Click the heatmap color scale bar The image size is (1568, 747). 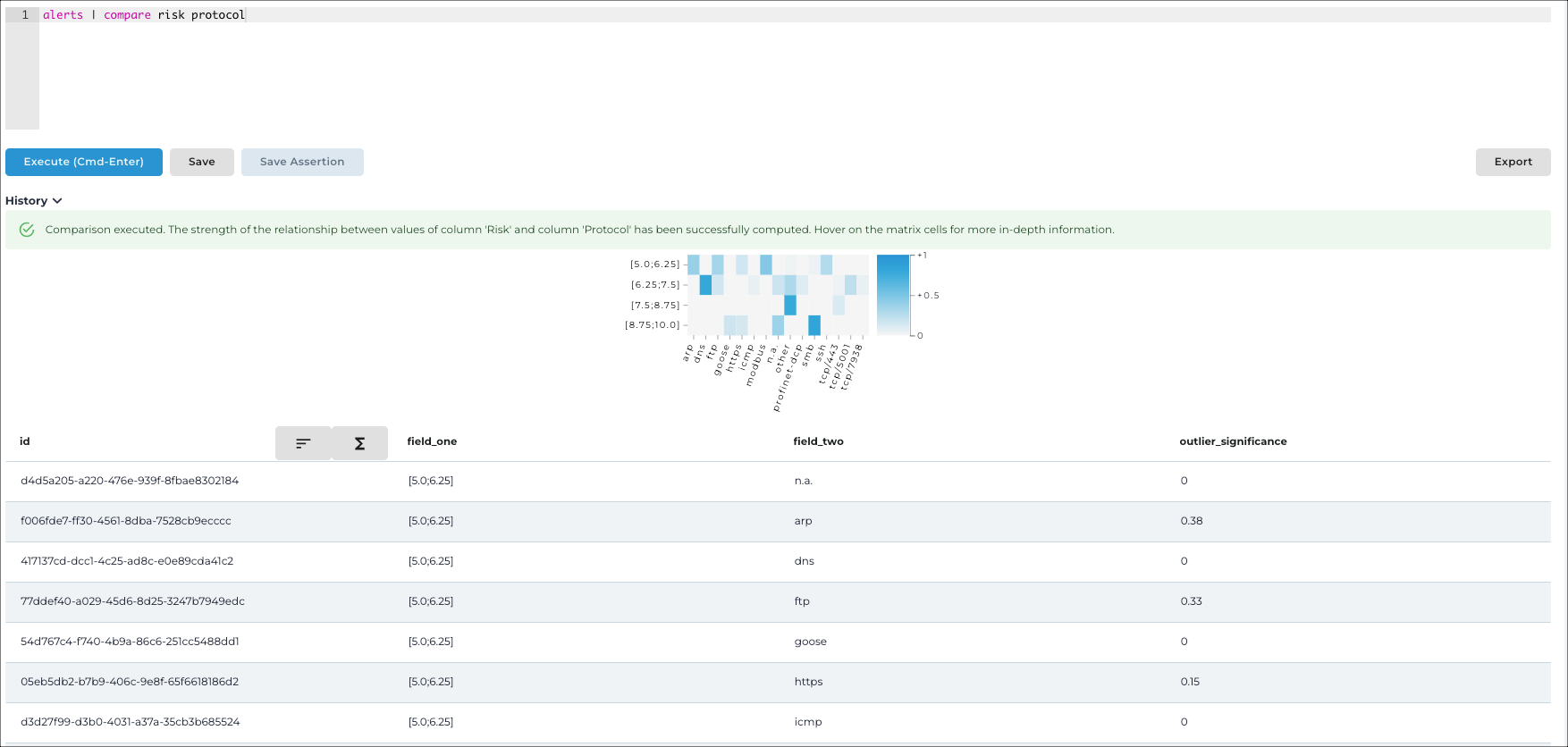coord(893,295)
